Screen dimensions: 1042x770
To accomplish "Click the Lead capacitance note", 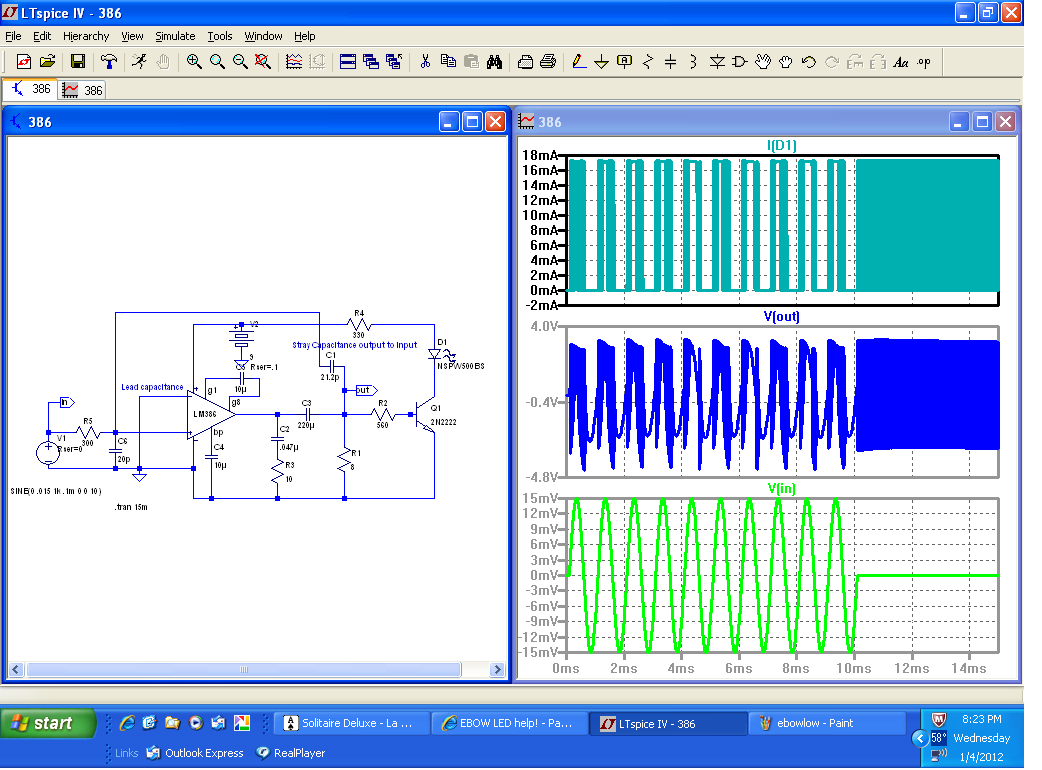I will [x=152, y=387].
